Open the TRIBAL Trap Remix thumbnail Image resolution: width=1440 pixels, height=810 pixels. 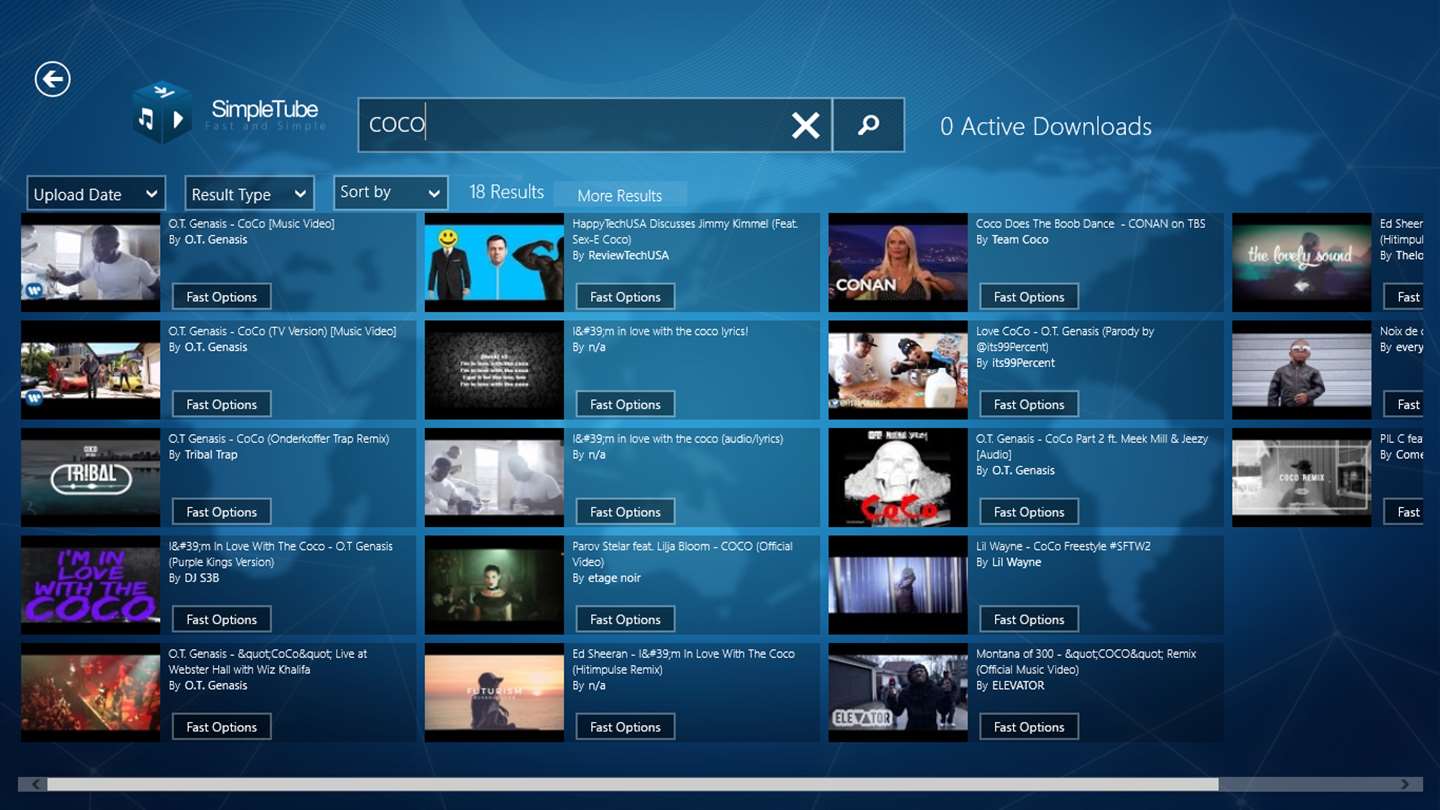pyautogui.click(x=90, y=477)
